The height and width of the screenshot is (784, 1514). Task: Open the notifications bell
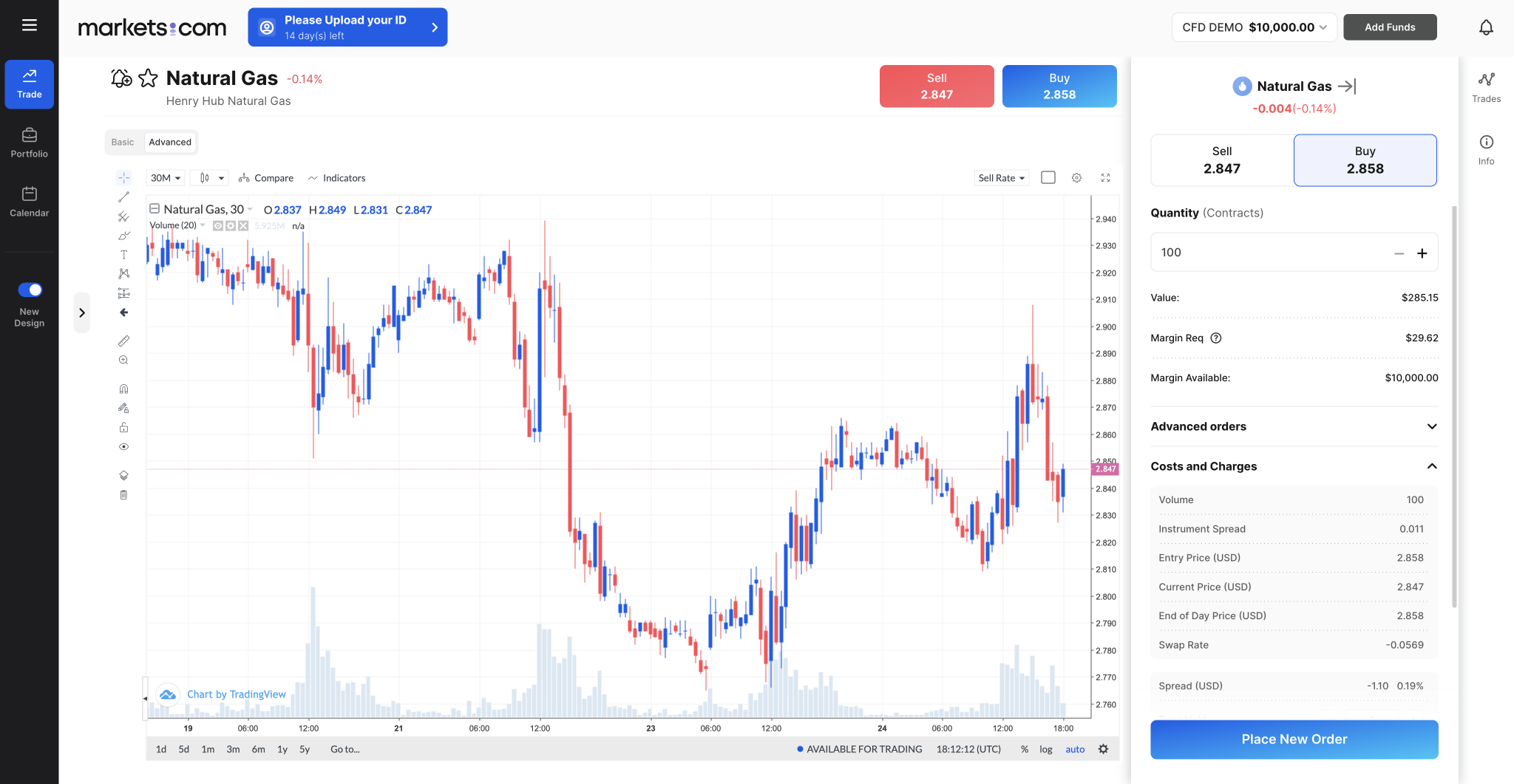click(x=1486, y=27)
